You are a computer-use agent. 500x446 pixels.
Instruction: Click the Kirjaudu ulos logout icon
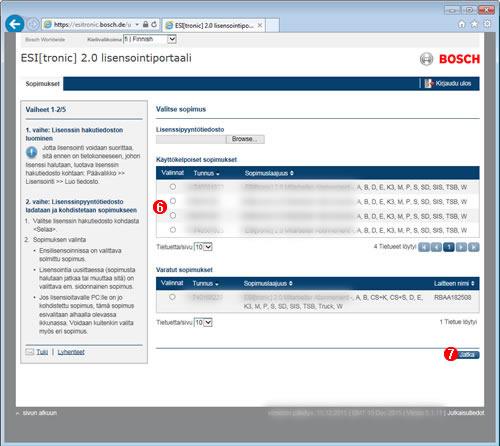pyautogui.click(x=429, y=83)
